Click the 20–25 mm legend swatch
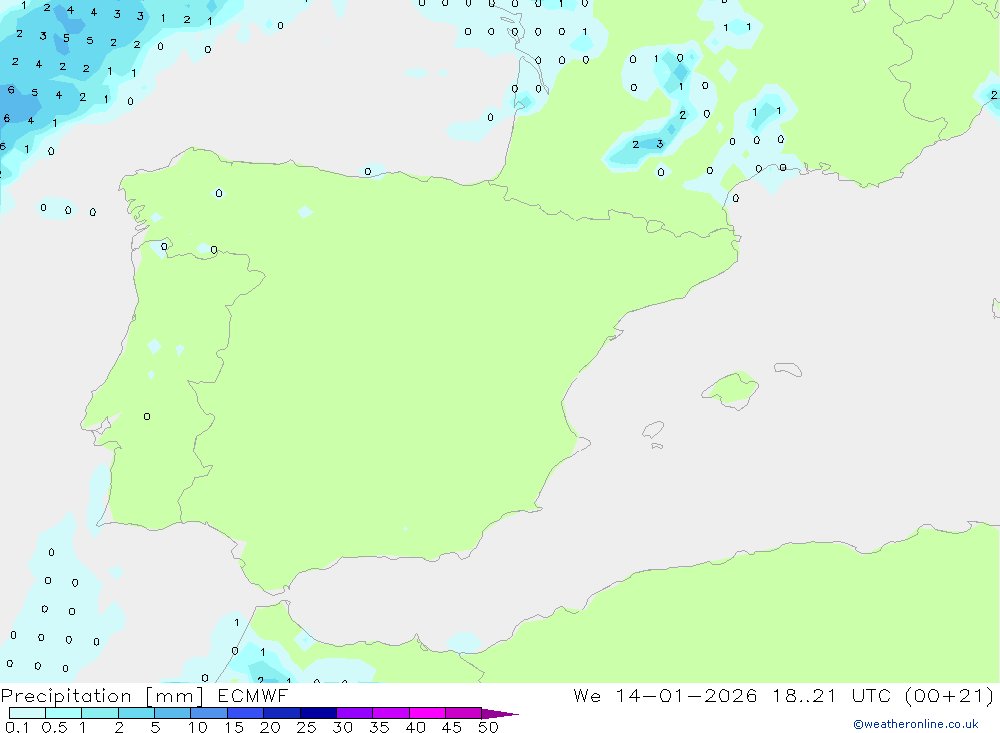Screen dimensions: 1000x733 click(x=282, y=713)
